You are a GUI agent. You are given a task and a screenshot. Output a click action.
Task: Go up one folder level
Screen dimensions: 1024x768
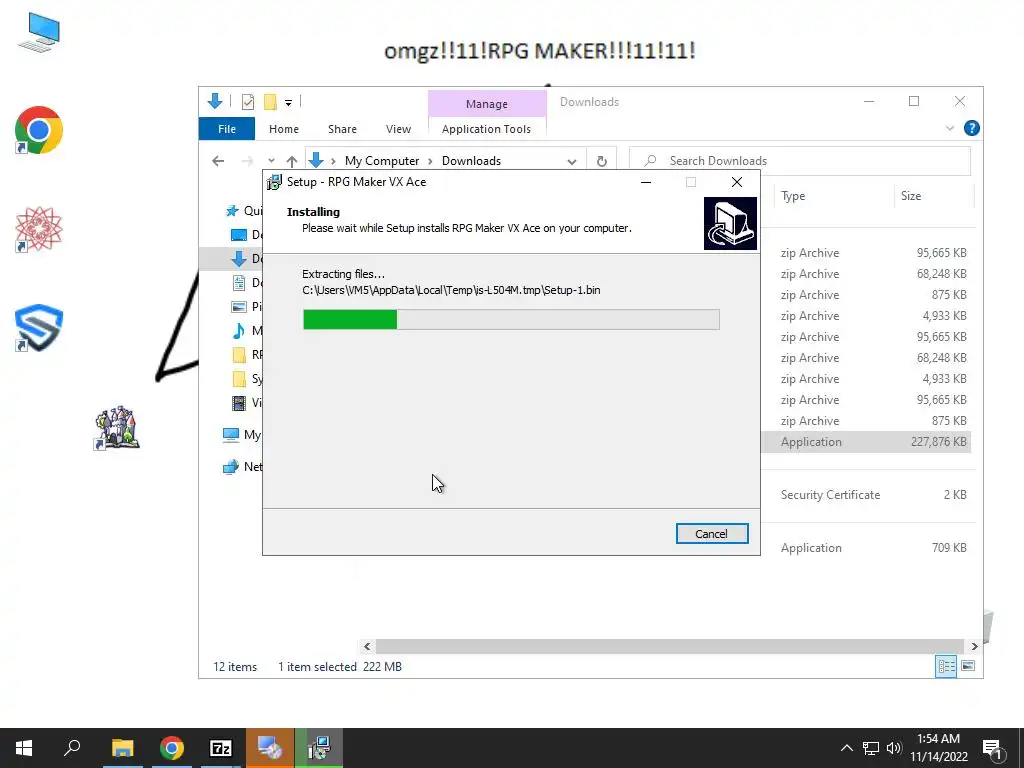(291, 161)
